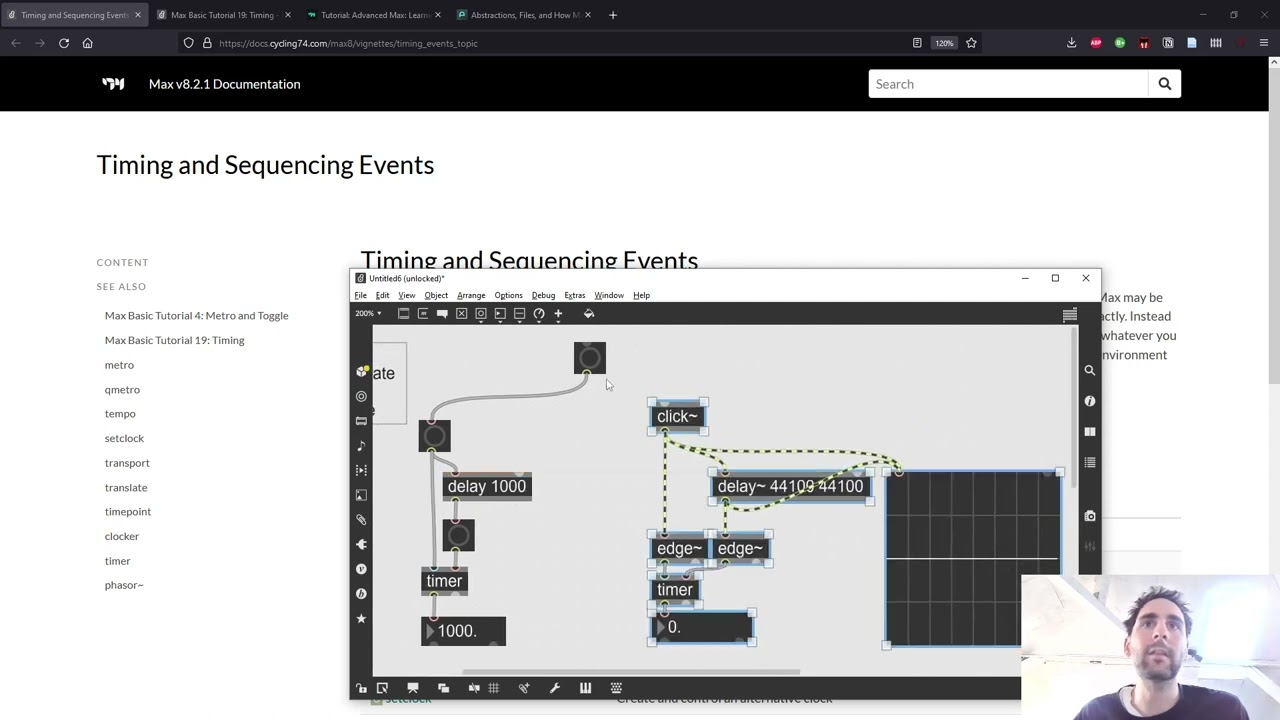Screen dimensions: 1280x720
Task: Click the bang button at the top of the patch
Action: tap(590, 358)
